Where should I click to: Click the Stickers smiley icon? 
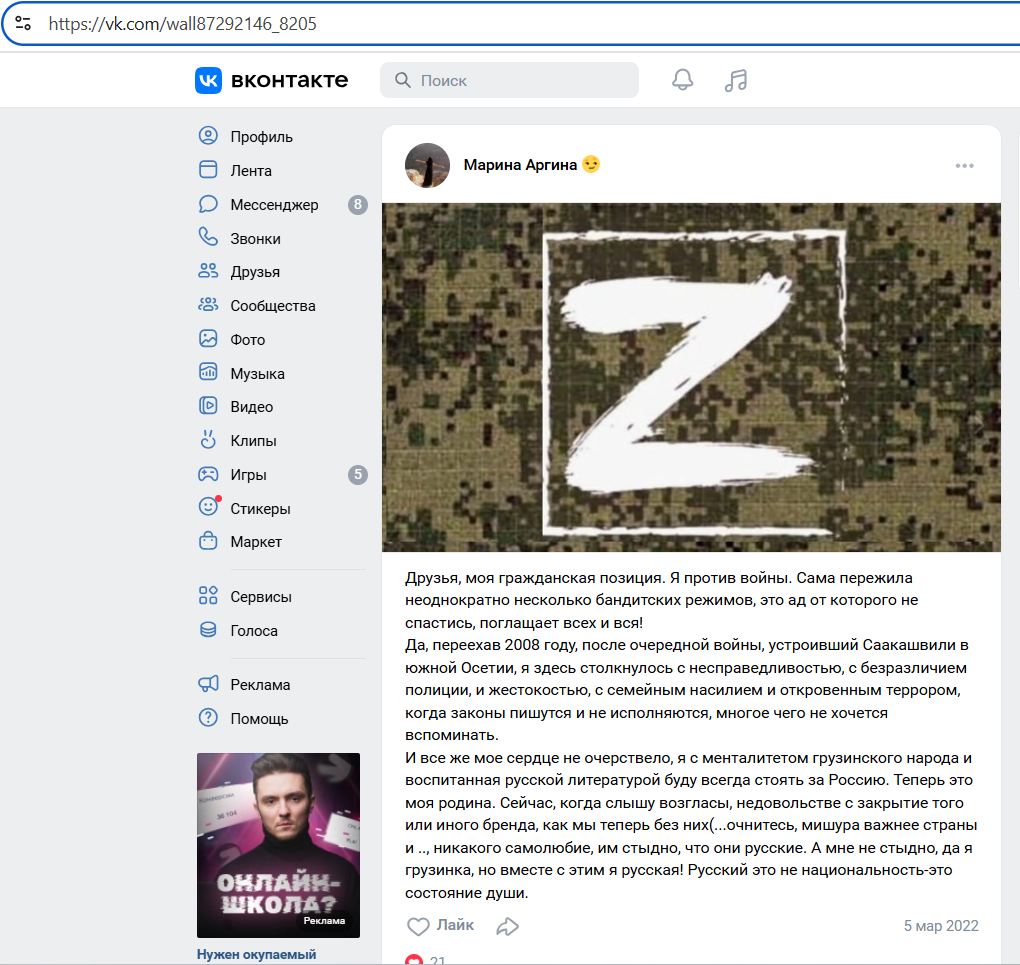tap(208, 508)
